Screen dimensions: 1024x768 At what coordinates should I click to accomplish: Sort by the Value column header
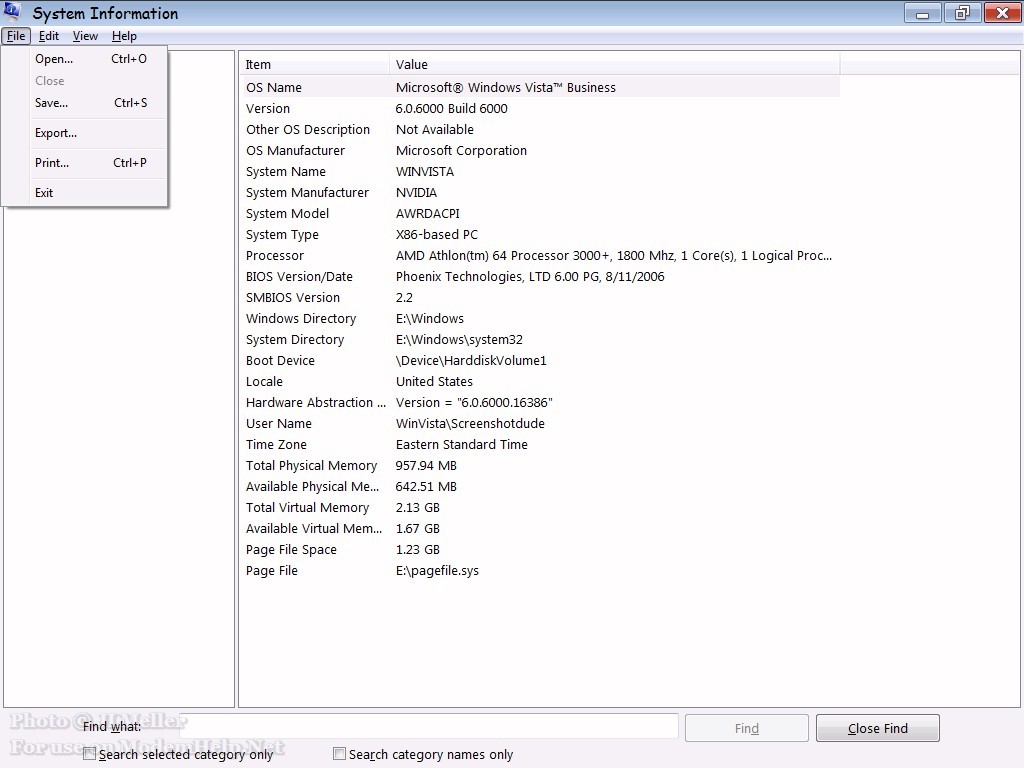pos(615,64)
